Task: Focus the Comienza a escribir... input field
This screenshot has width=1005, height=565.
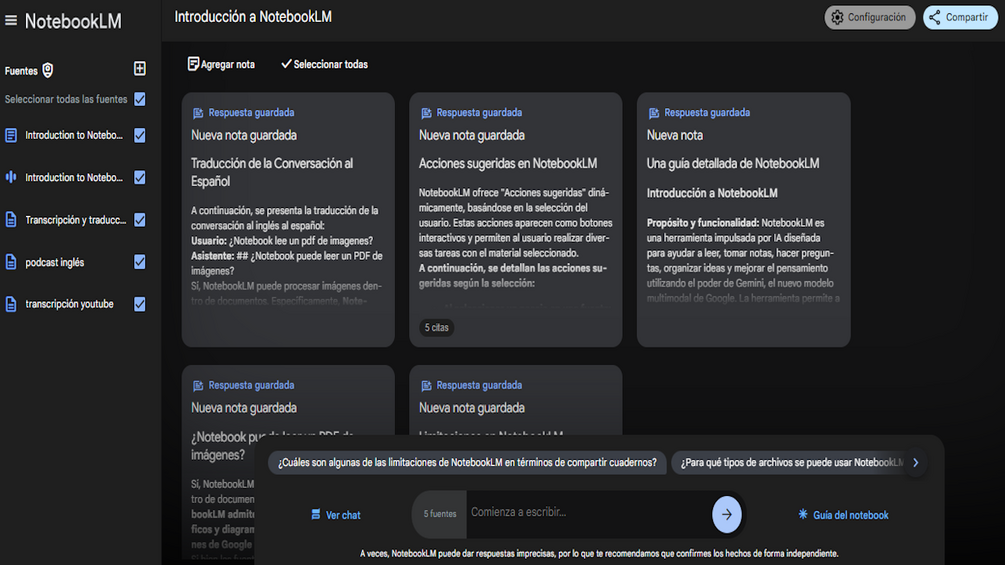Action: (x=588, y=512)
